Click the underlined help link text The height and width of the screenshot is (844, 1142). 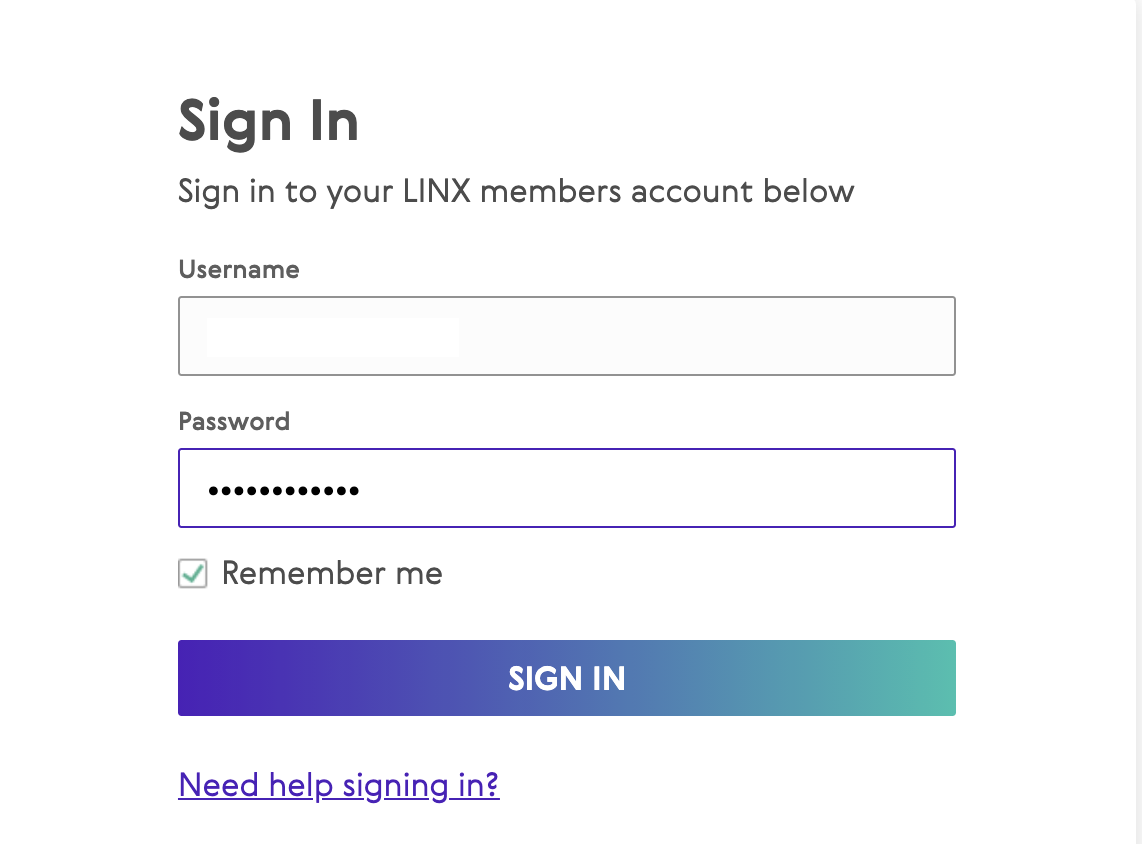(x=338, y=785)
